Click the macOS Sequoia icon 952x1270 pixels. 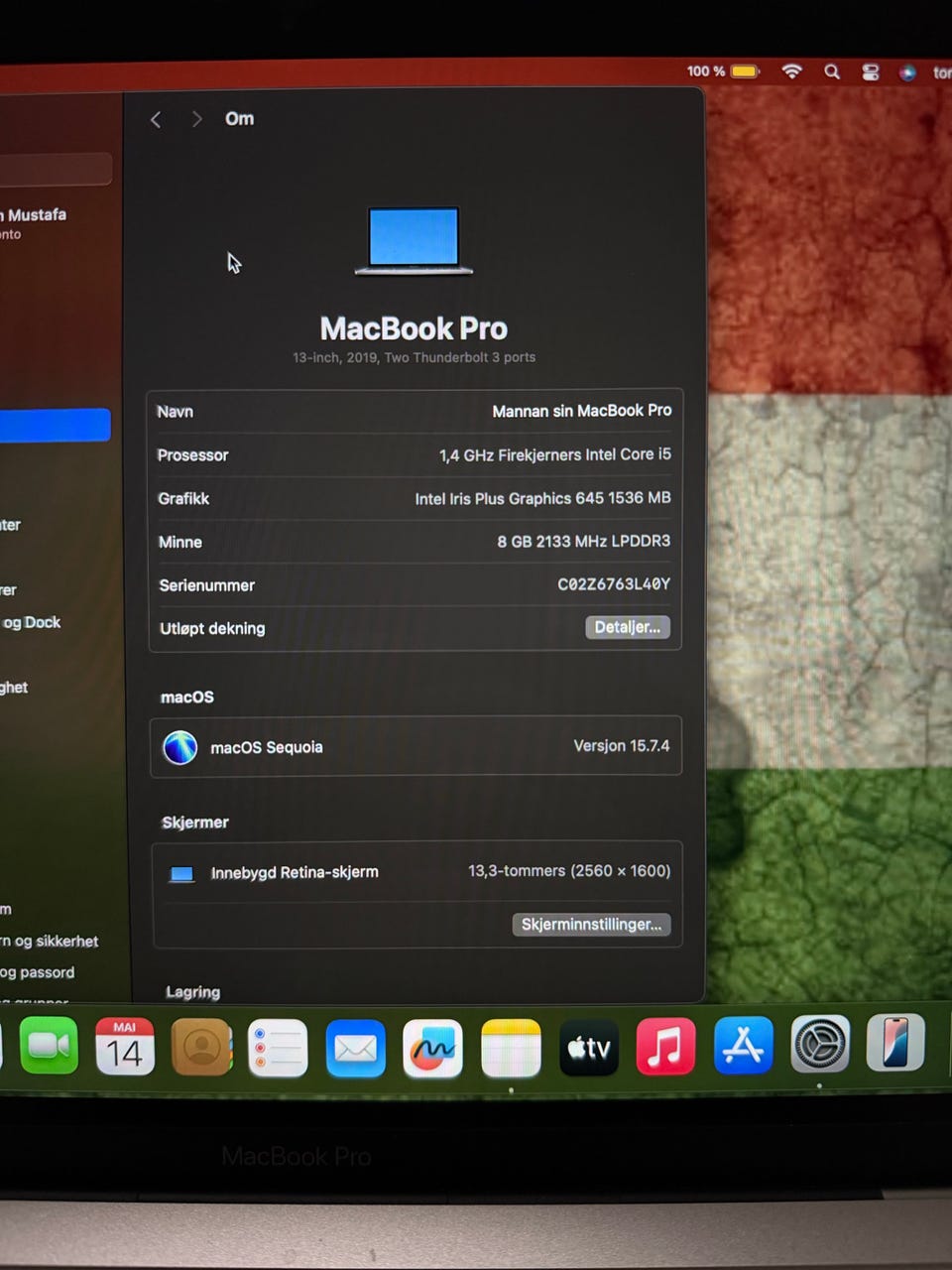[x=180, y=747]
